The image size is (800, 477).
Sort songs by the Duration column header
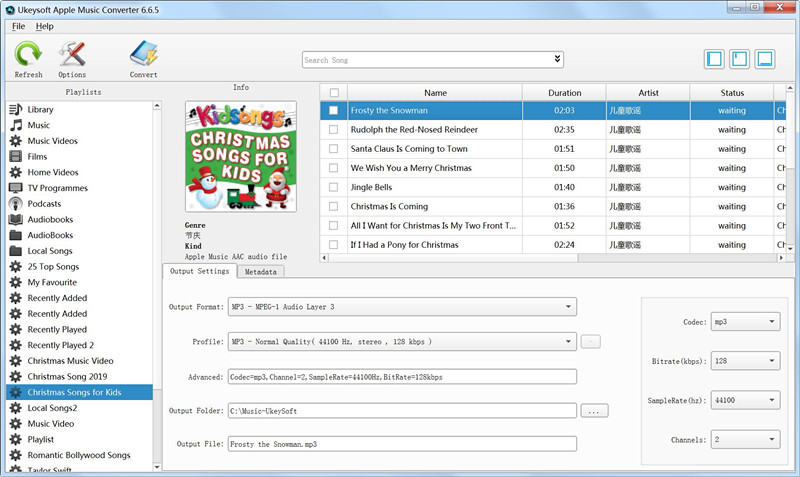pyautogui.click(x=564, y=93)
